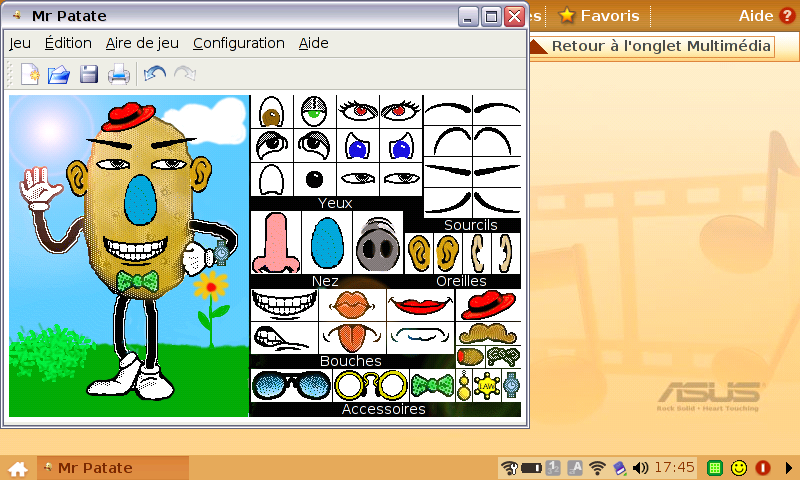Viewport: 800px width, 480px height.
Task: Switch to the Favoris tab
Action: [599, 16]
